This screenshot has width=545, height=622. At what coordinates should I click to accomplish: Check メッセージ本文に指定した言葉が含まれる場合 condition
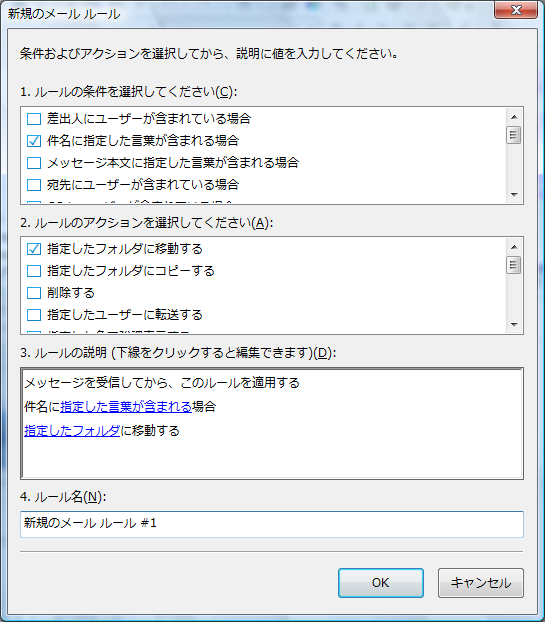pyautogui.click(x=34, y=163)
